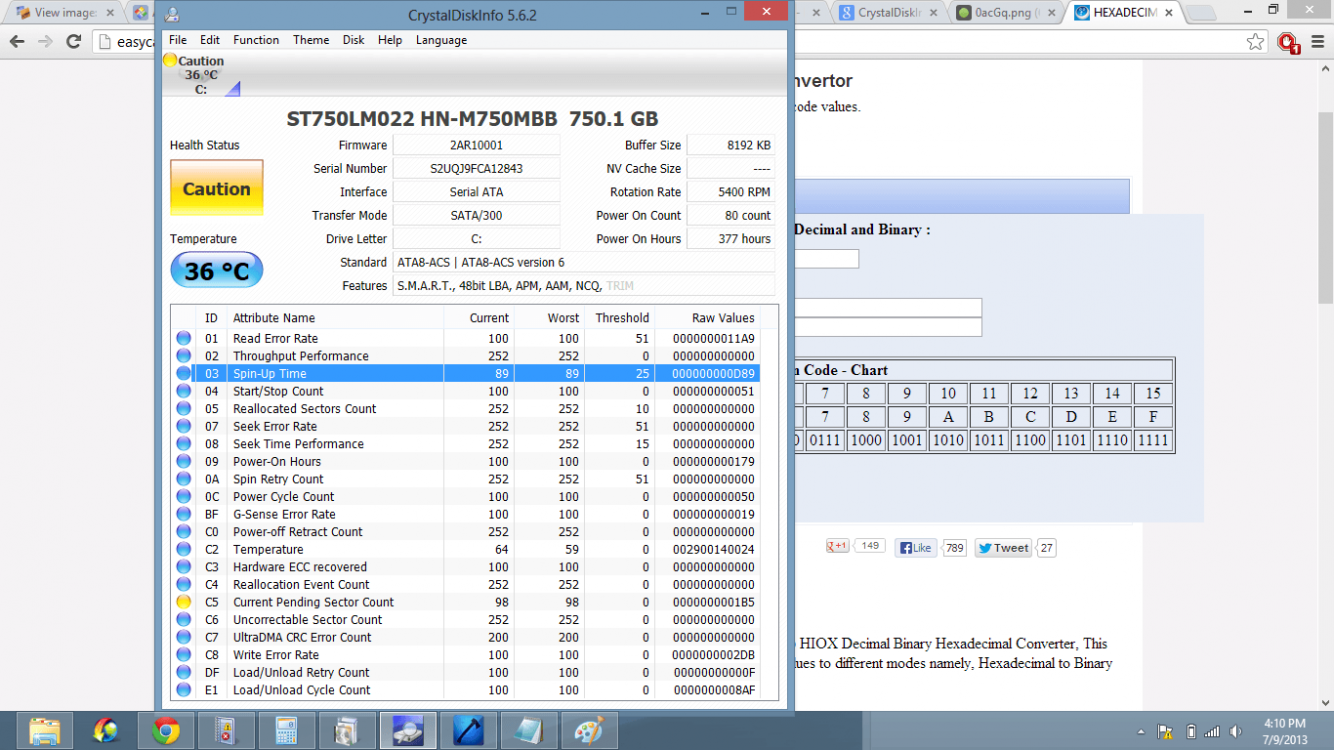Show hidden system tray icons arrow
Screen dimensions: 1334x750
[x=1142, y=731]
